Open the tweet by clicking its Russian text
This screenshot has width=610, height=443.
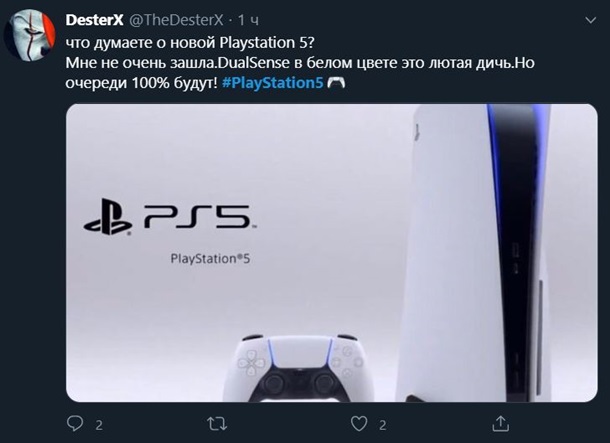click(x=300, y=63)
